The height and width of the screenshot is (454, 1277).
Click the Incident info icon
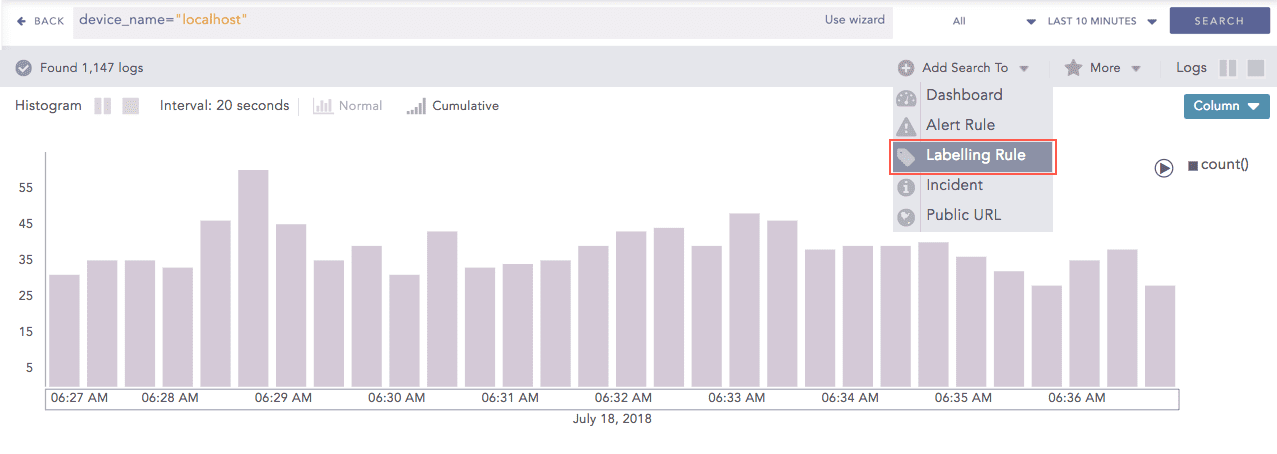(x=906, y=186)
